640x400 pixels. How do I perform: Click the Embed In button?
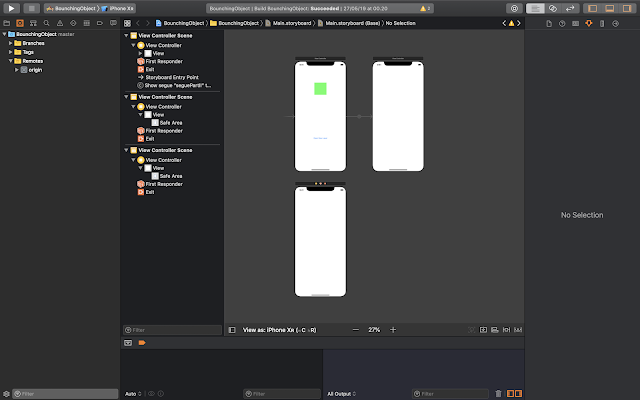click(x=483, y=330)
